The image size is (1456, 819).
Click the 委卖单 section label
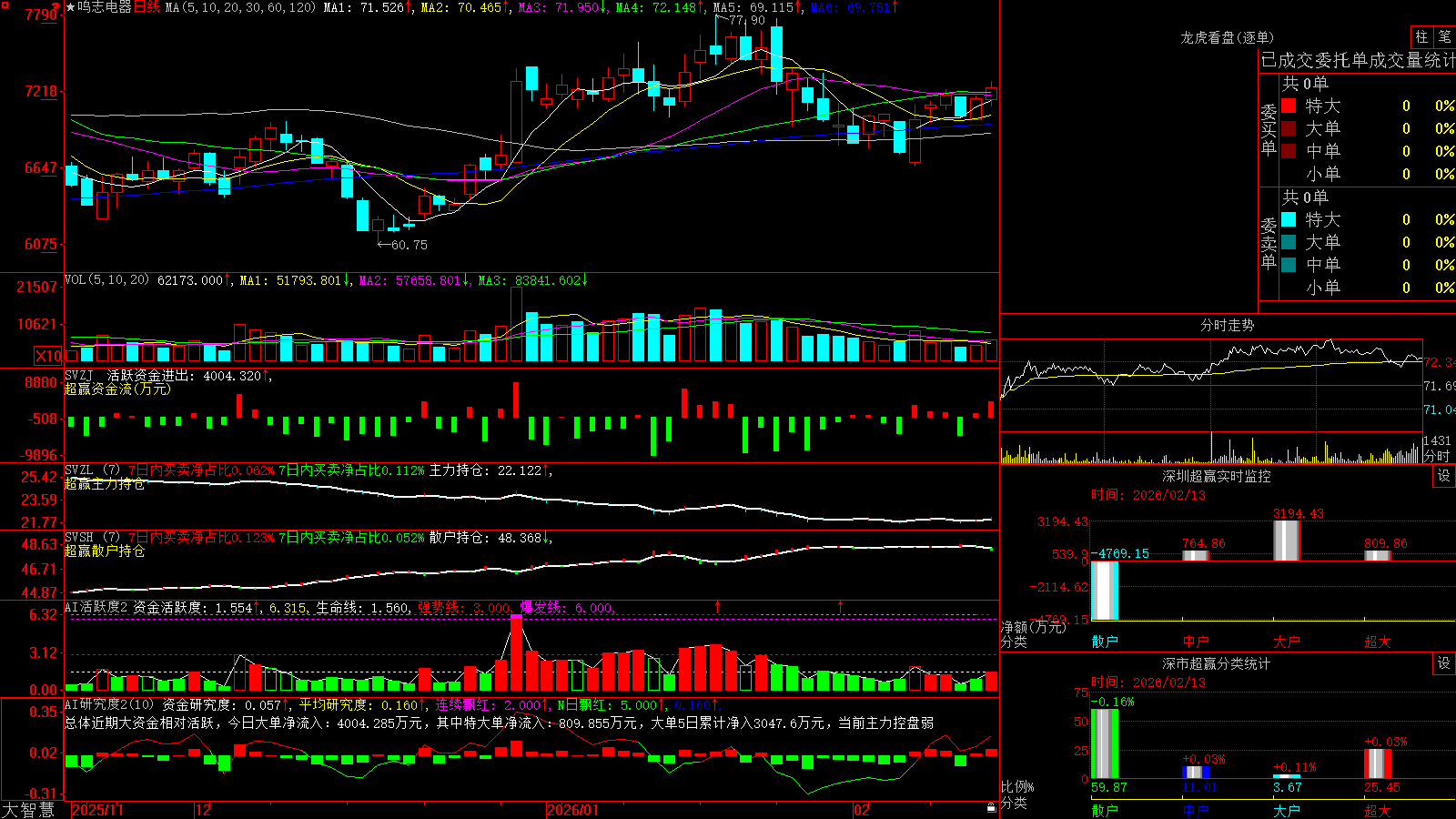coord(1269,244)
